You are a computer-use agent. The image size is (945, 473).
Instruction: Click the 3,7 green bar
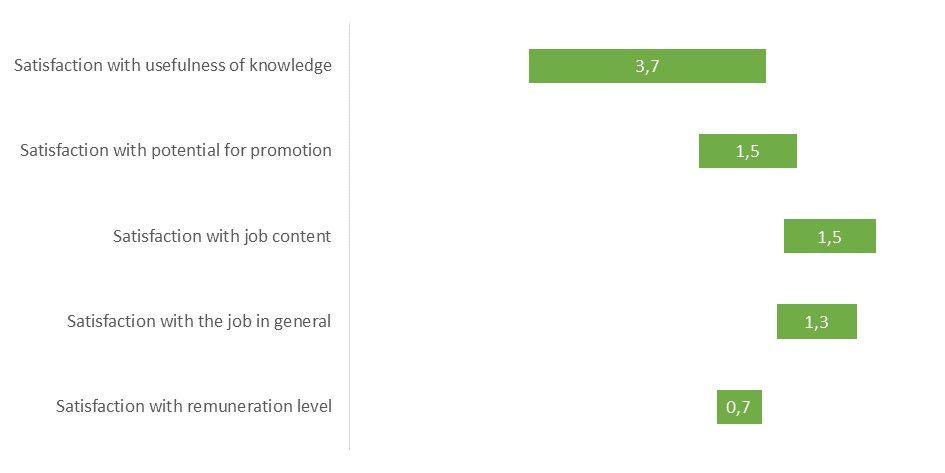[x=647, y=66]
